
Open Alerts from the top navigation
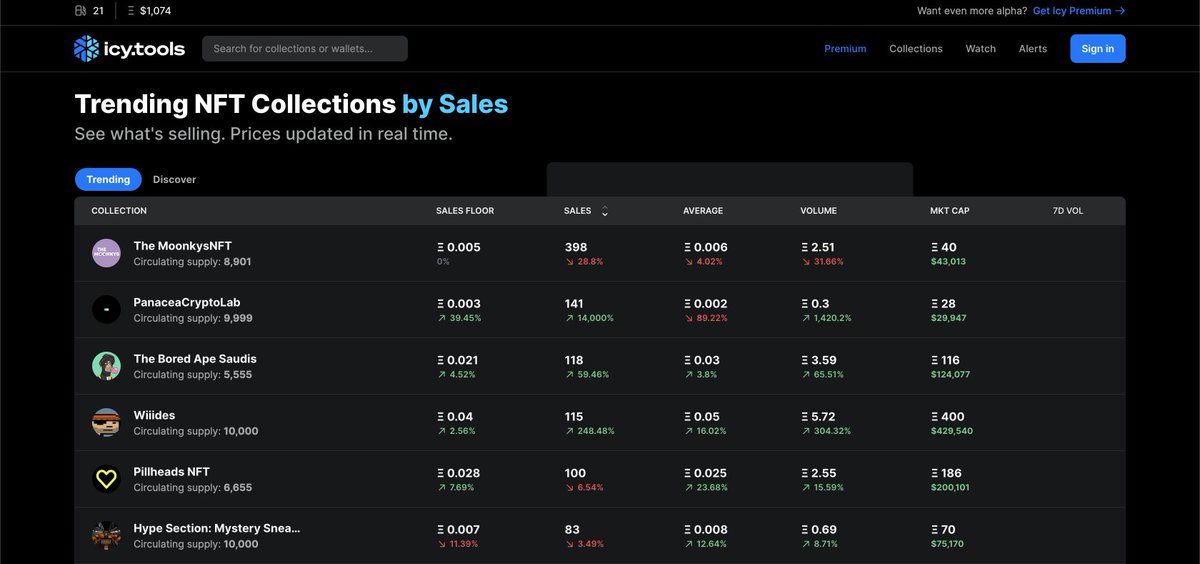(x=1032, y=49)
